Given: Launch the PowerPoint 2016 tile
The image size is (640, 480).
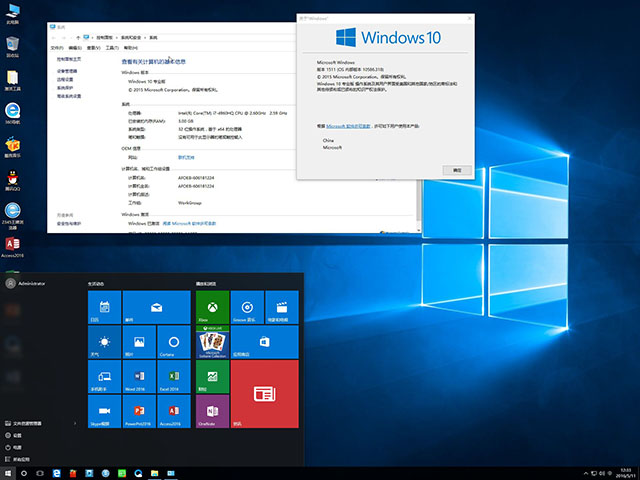Looking at the screenshot, I should (138, 412).
